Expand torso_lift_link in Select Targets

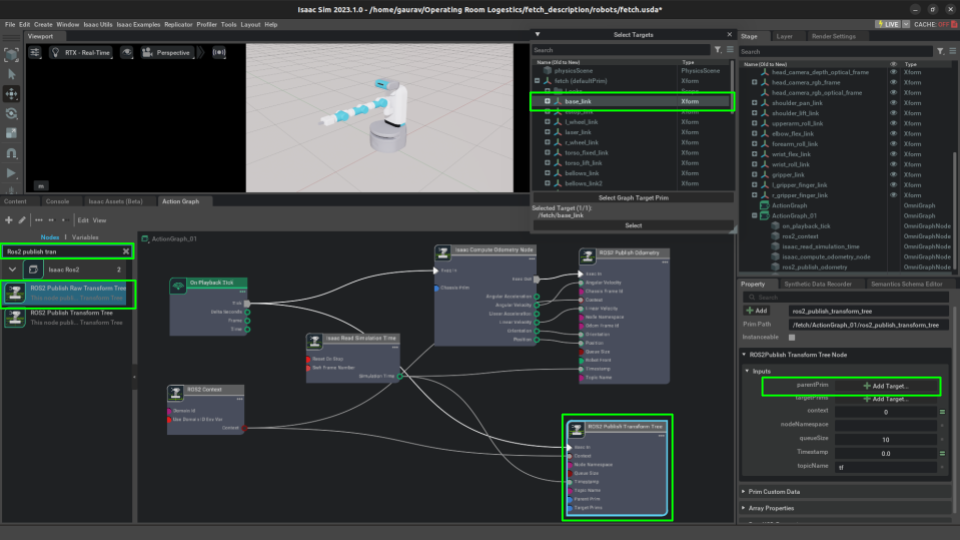(547, 163)
